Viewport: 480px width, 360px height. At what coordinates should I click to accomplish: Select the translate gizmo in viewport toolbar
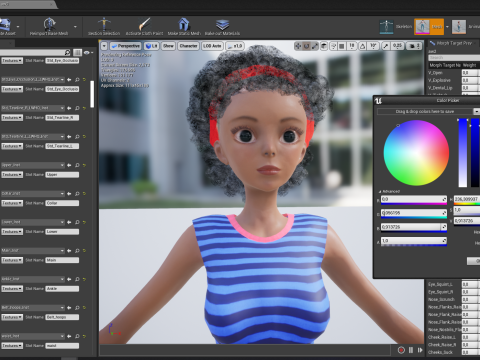pyautogui.click(x=298, y=46)
